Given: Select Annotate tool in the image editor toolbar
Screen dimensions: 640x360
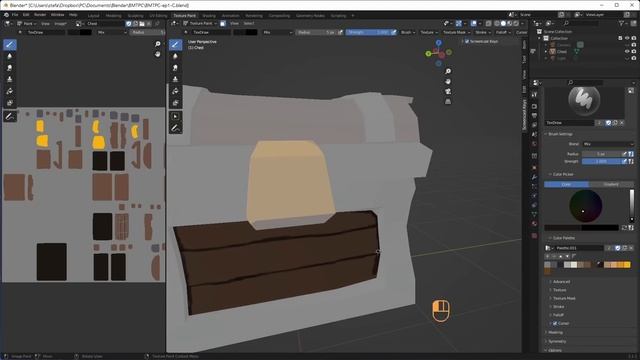Looking at the screenshot, I should pyautogui.click(x=10, y=117).
